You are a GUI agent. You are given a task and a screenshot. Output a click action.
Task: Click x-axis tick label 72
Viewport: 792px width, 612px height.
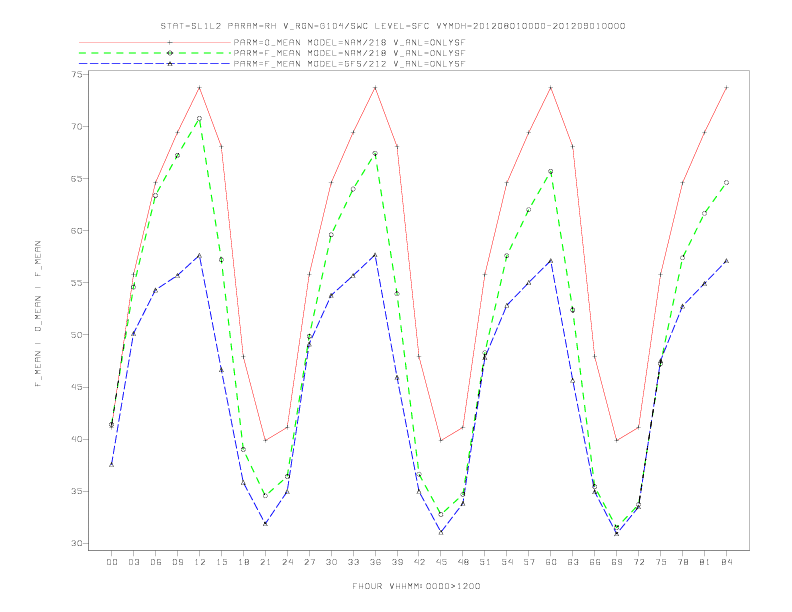(638, 562)
